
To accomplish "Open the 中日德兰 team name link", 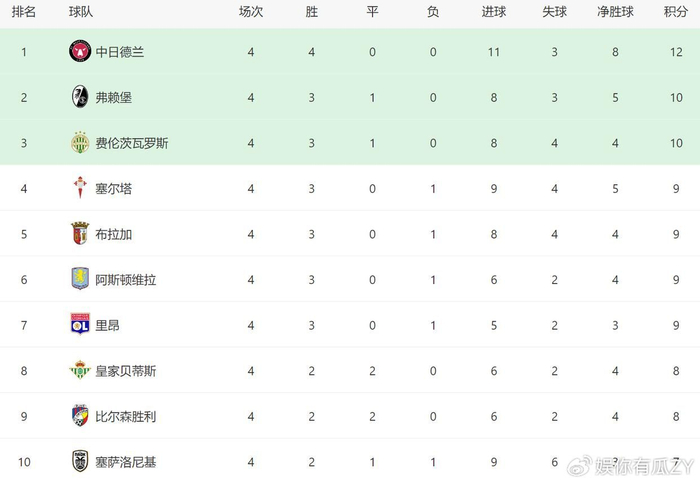I will (x=119, y=51).
